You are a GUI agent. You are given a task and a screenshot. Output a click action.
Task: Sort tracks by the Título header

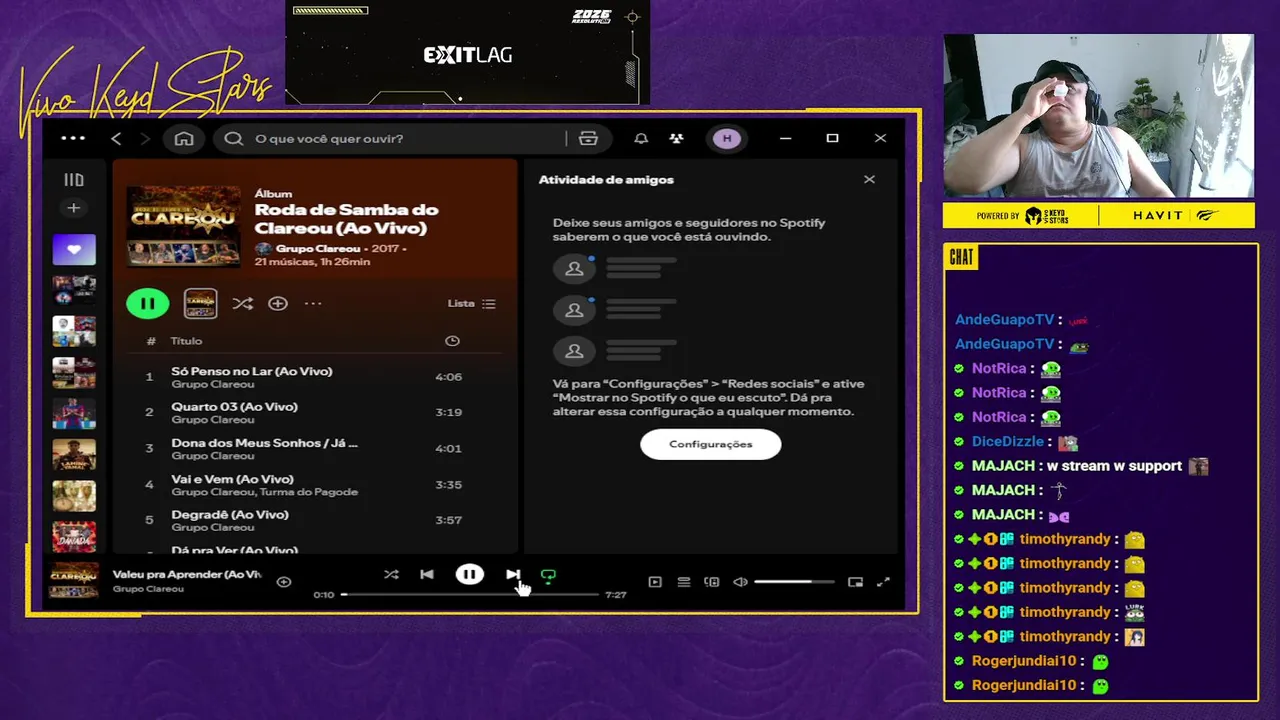click(186, 341)
